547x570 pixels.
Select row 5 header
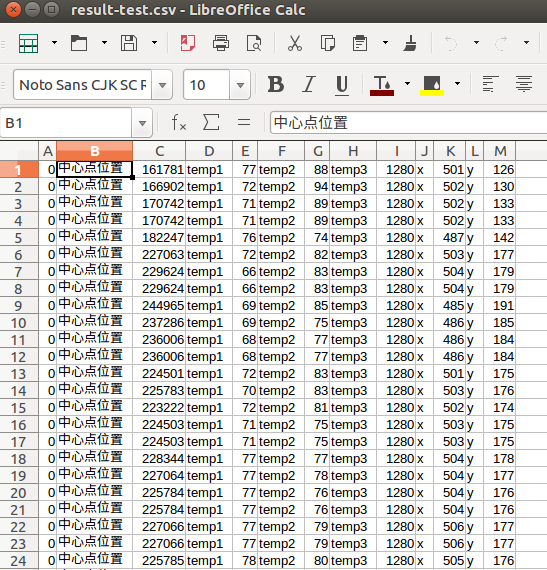(x=19, y=238)
